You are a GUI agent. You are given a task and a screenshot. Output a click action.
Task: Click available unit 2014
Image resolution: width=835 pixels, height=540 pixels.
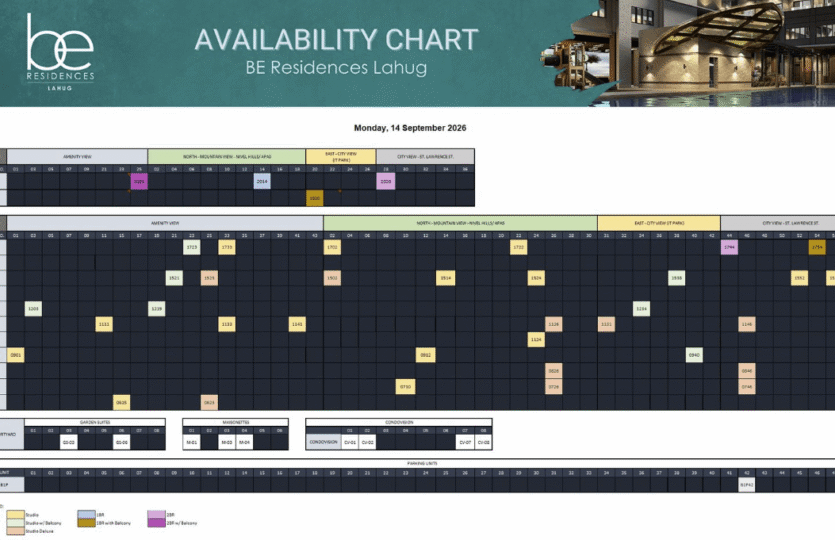pos(262,182)
